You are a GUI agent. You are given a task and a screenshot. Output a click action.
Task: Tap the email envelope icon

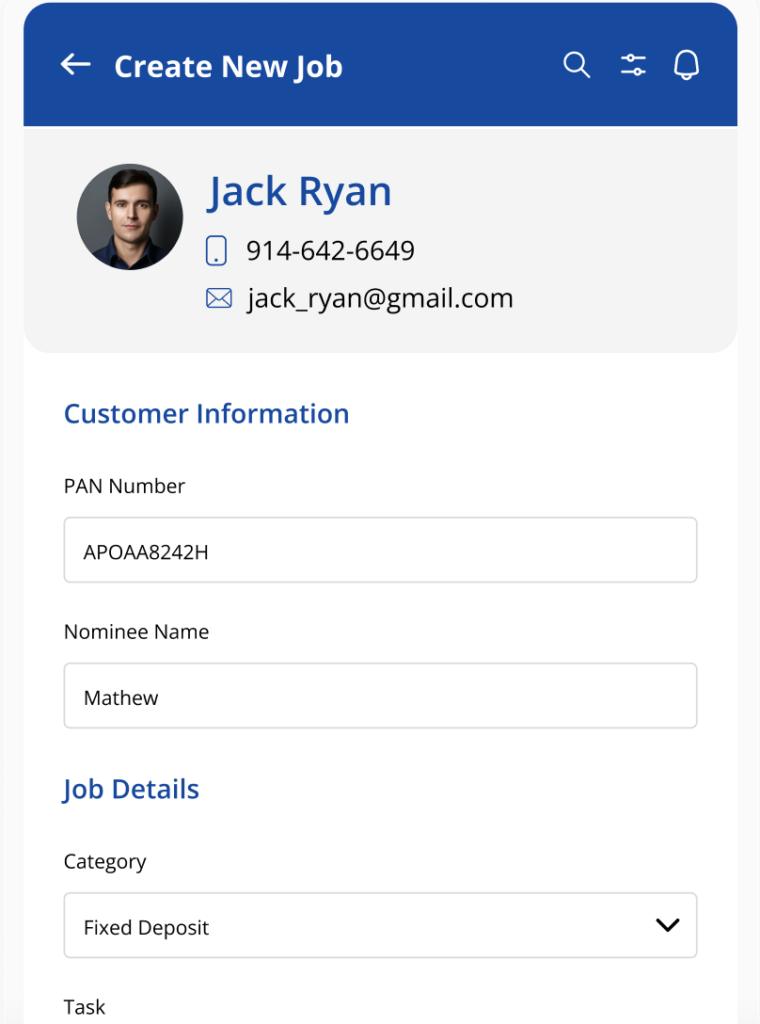click(219, 298)
